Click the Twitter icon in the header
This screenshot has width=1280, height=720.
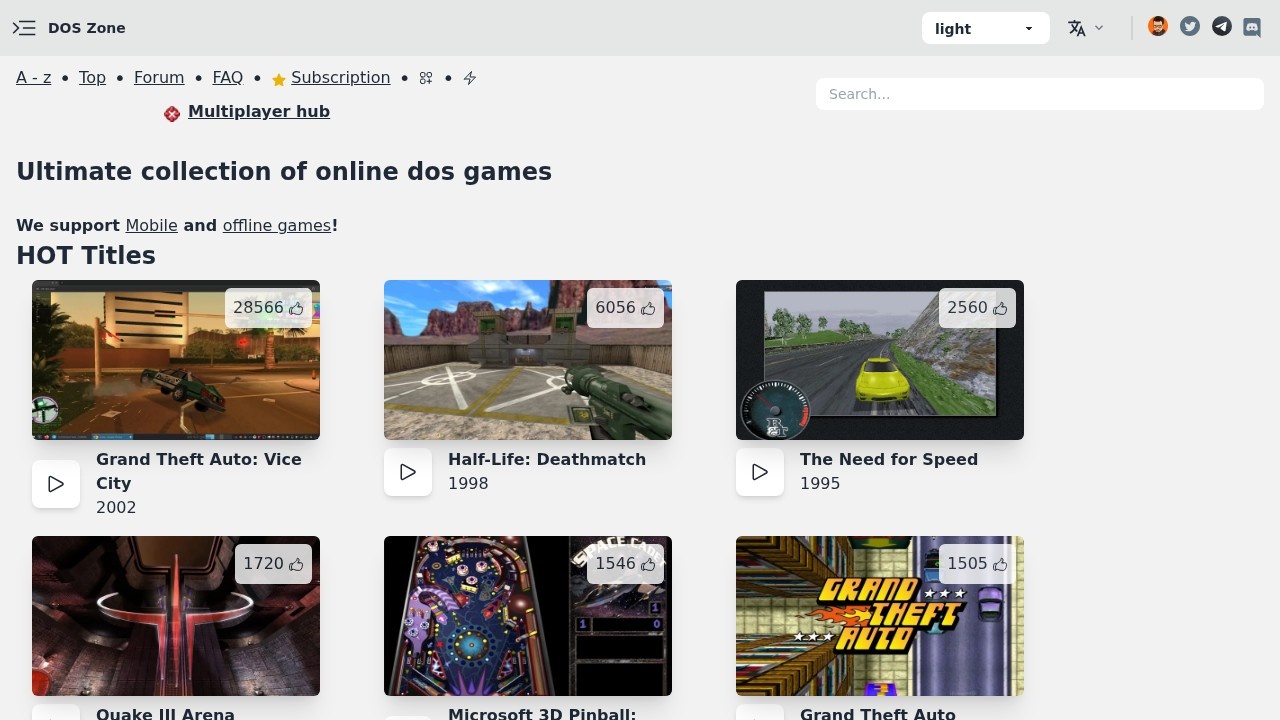[x=1189, y=27]
